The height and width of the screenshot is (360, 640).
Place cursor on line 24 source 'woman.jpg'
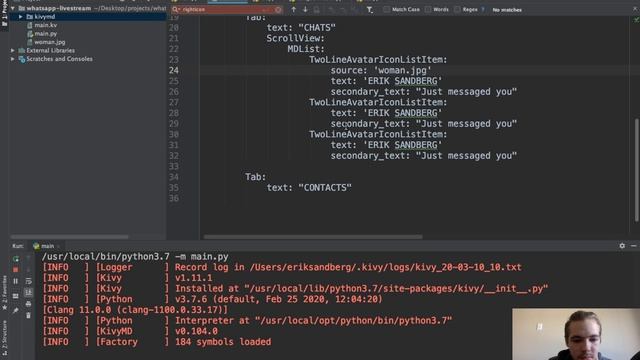point(381,70)
